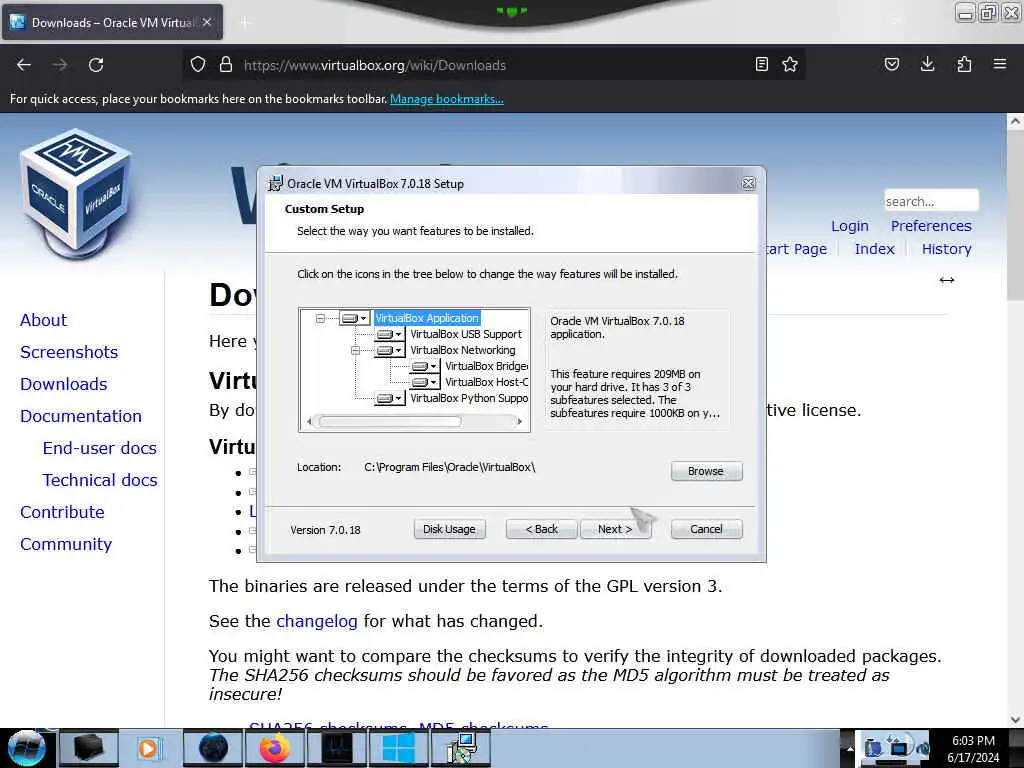Screen dimensions: 1024x768
Task: Bookmark this page with the star icon
Action: tap(790, 64)
